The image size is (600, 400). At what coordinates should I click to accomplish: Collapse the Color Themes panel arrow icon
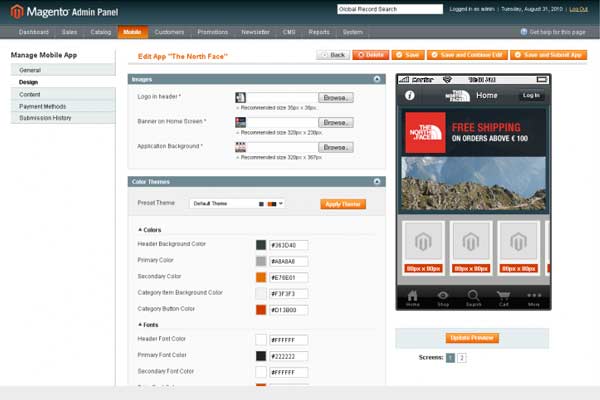(377, 181)
